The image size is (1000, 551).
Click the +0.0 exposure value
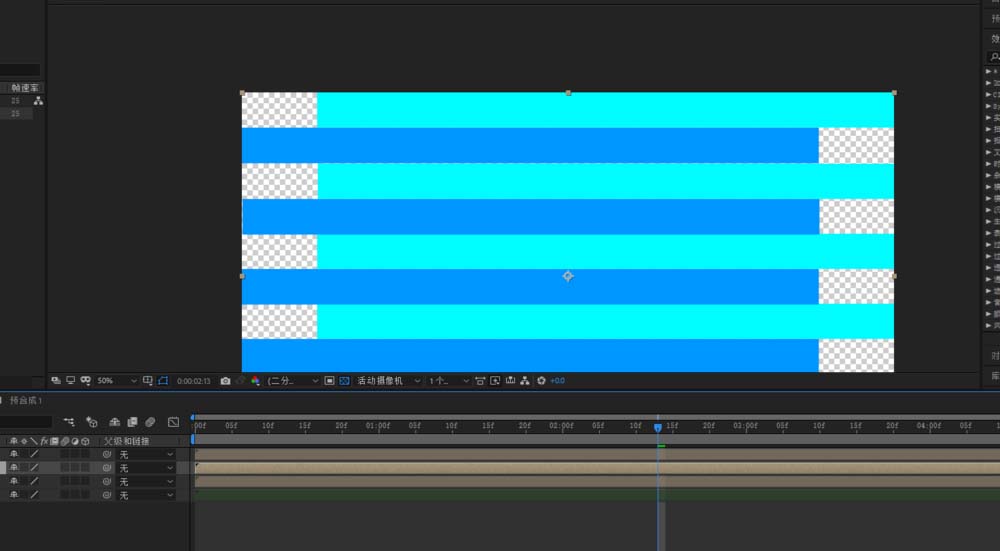click(x=557, y=381)
